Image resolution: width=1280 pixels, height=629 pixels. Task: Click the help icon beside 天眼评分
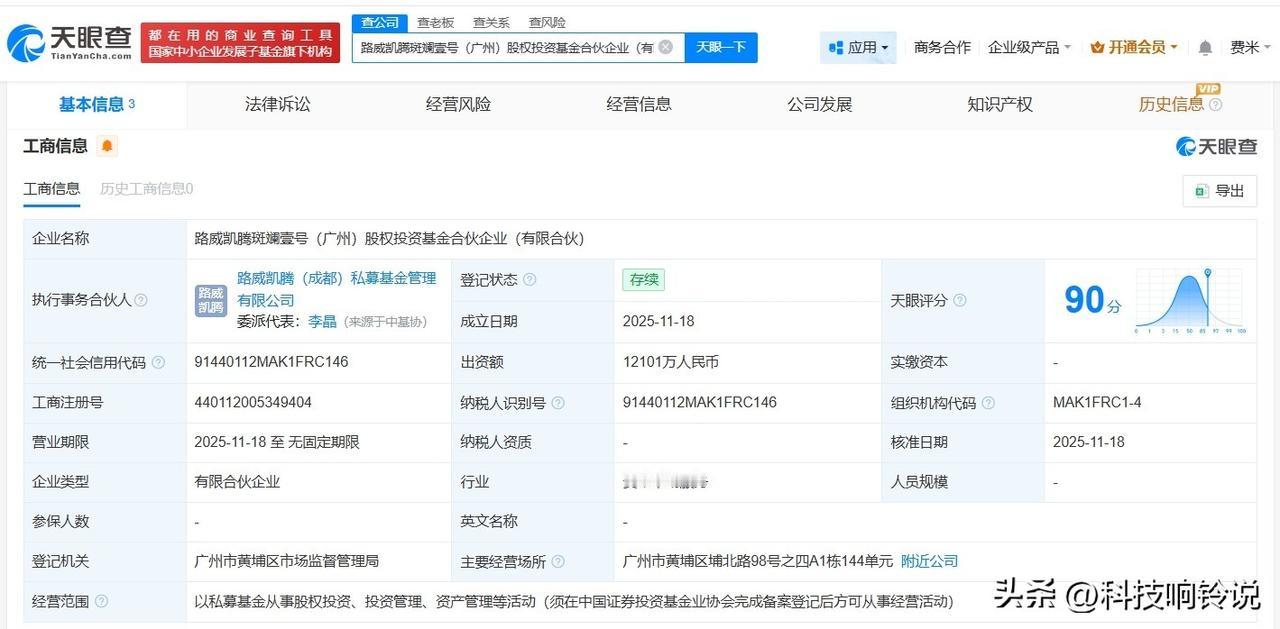[960, 300]
